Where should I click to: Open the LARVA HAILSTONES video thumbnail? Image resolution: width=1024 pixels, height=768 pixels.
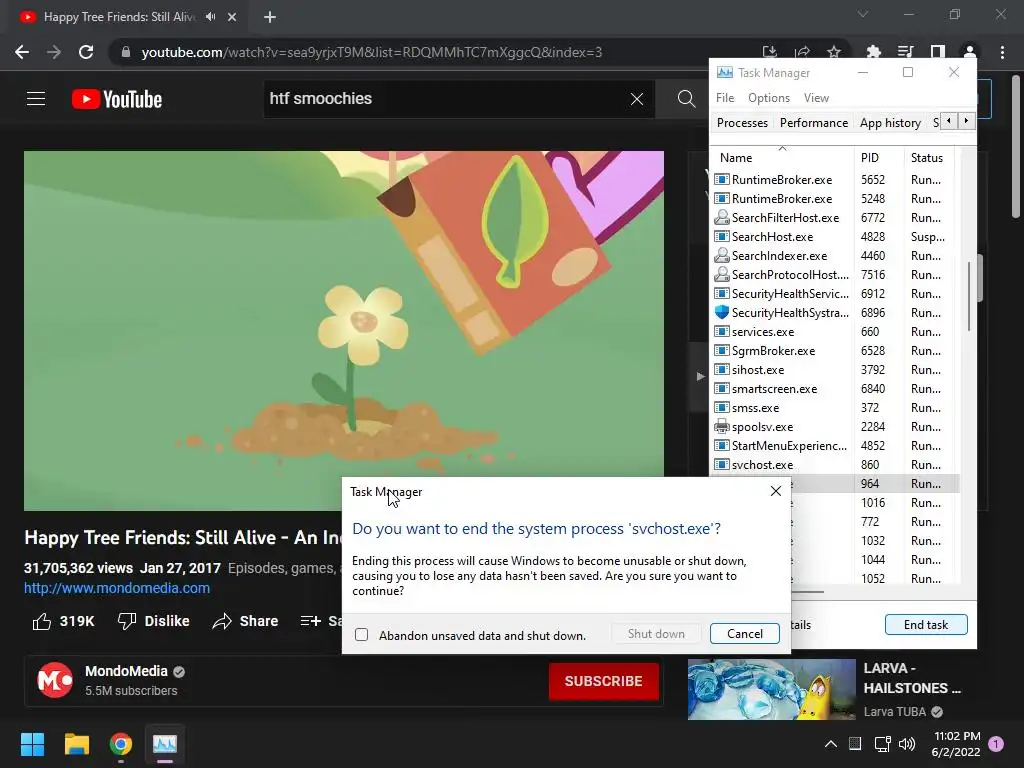point(771,689)
